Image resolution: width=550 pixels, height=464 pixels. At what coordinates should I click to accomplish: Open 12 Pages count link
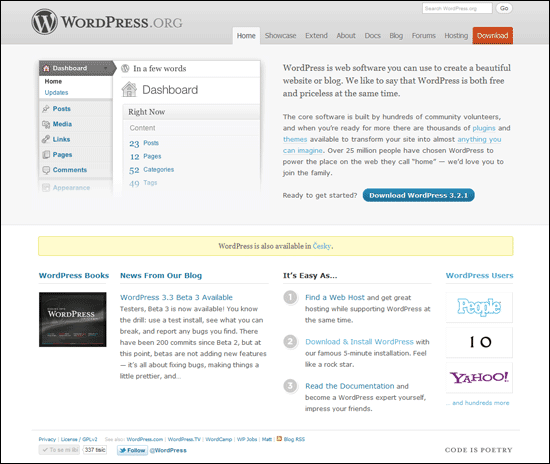click(x=146, y=156)
